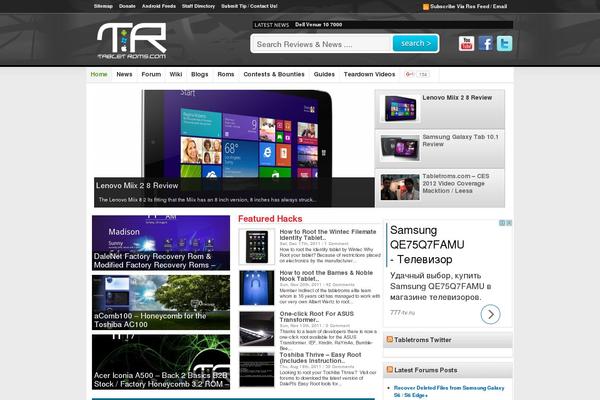Viewport: 600px width, 400px height.
Task: Click the Toshiba Thrive thumbnail
Action: click(x=257, y=370)
